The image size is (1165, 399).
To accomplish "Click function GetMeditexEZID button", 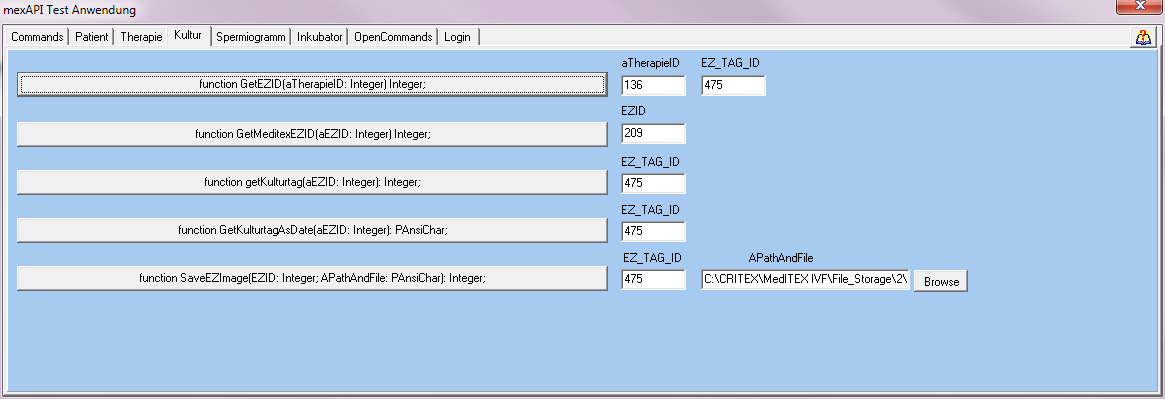I will 312,134.
